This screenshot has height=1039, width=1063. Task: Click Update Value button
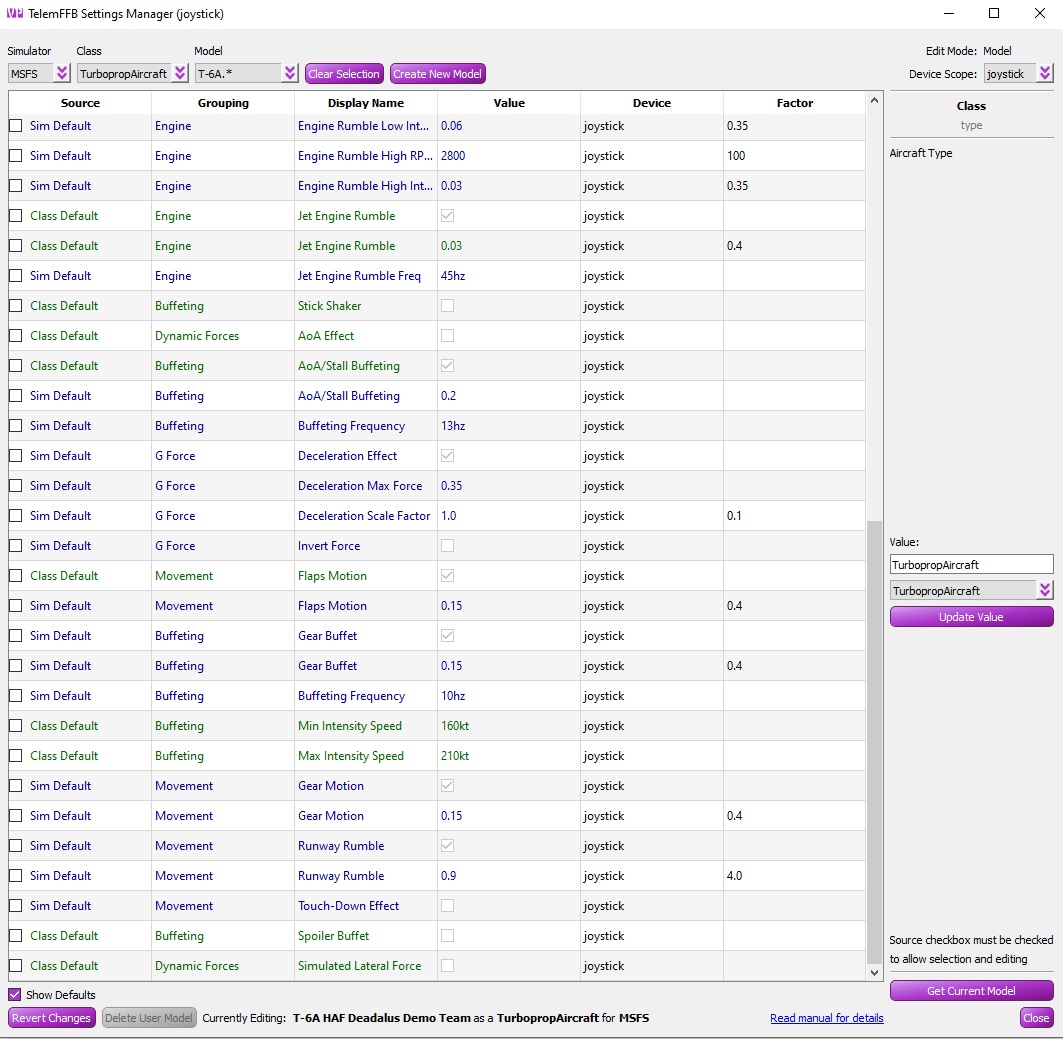(x=971, y=617)
